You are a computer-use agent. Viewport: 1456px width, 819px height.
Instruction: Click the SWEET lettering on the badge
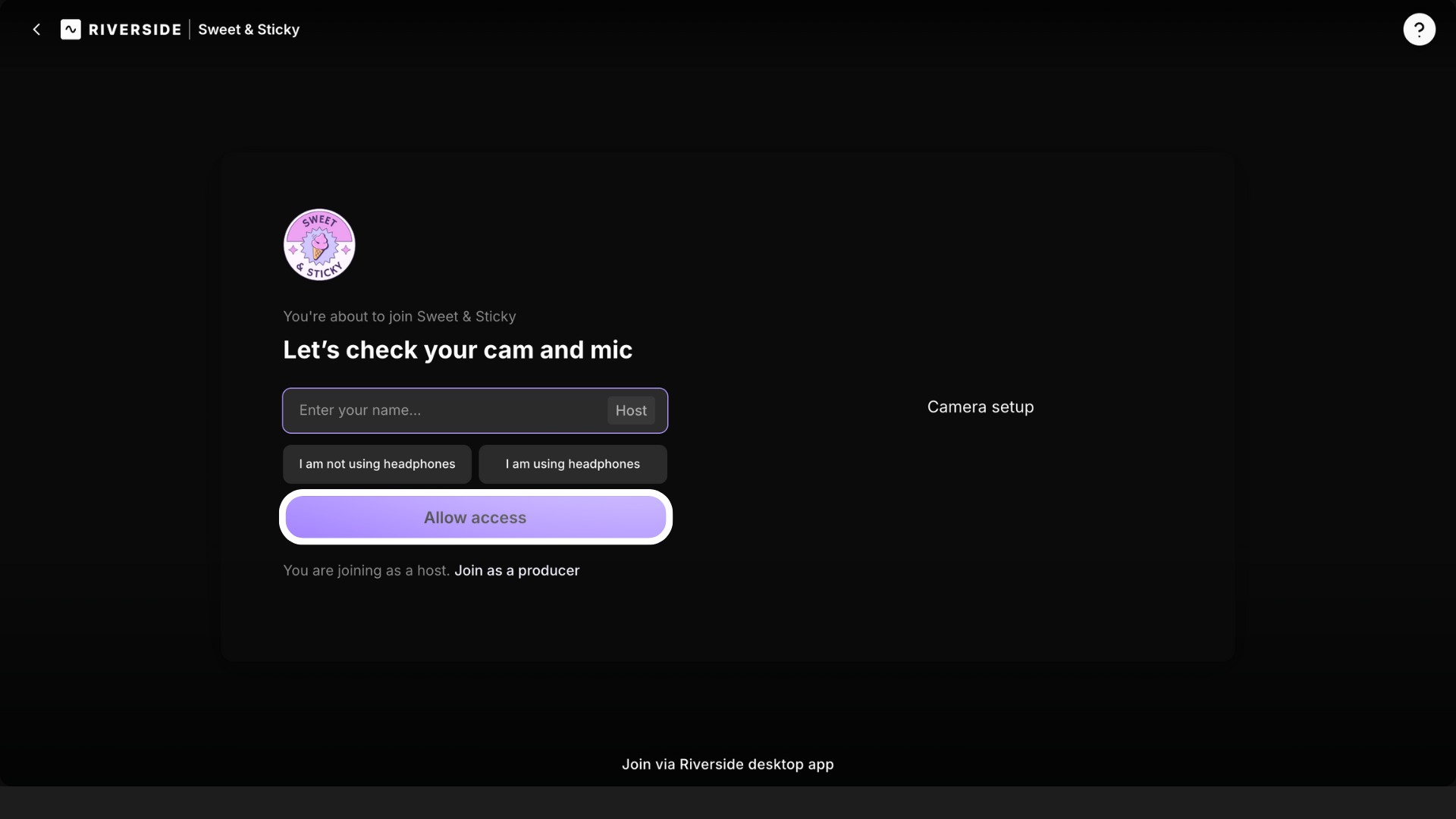tap(319, 221)
